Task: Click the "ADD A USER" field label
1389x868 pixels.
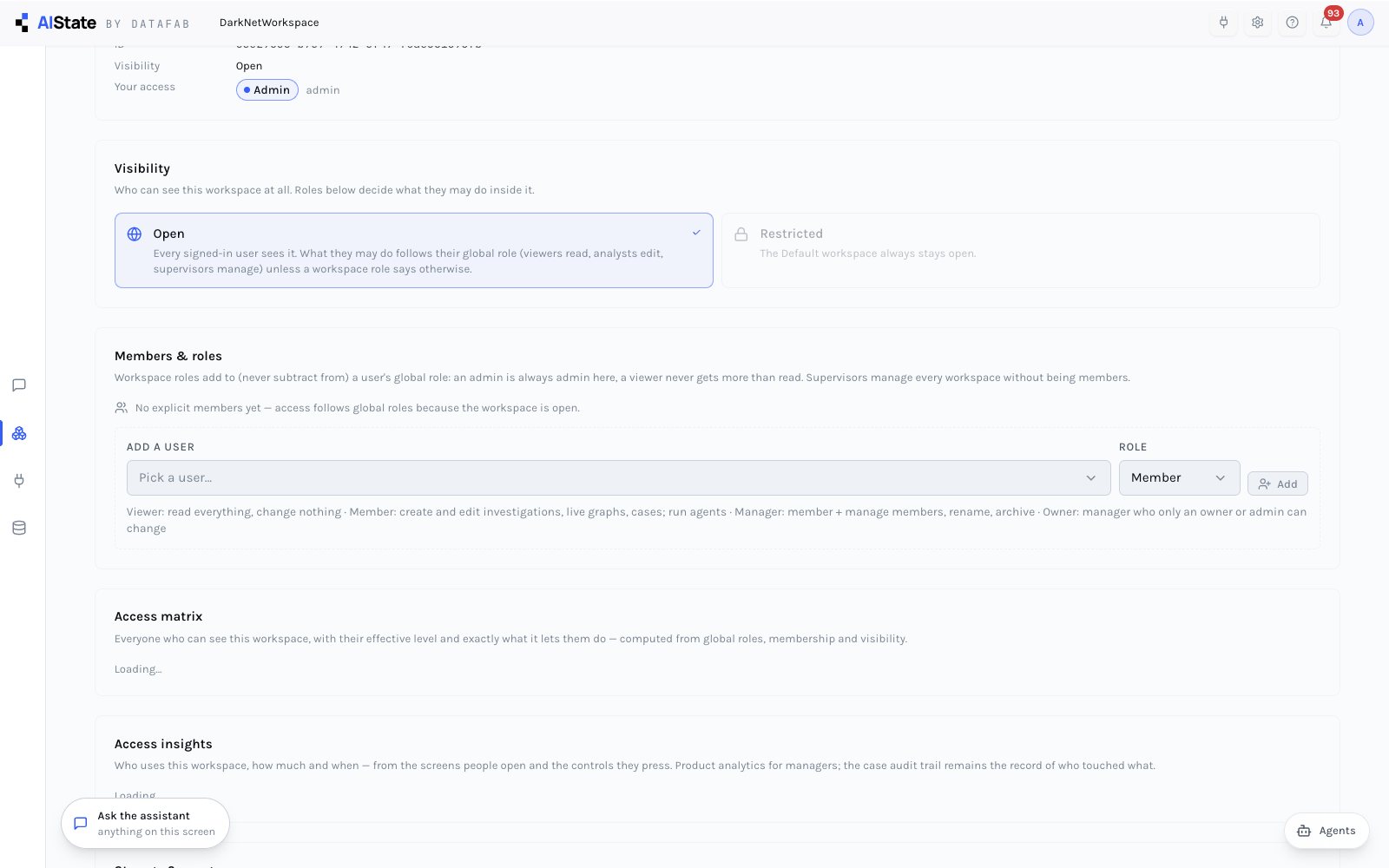Action: coord(161,447)
